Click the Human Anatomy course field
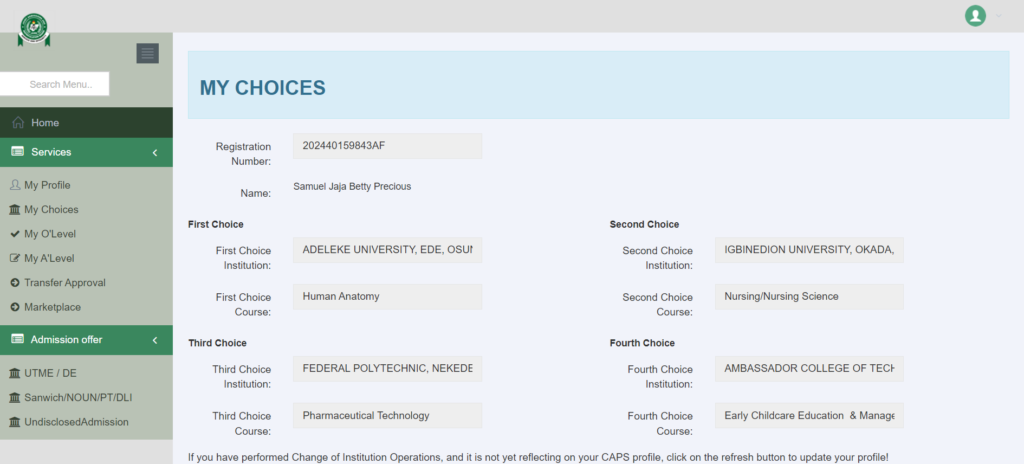1024x464 pixels. click(387, 297)
